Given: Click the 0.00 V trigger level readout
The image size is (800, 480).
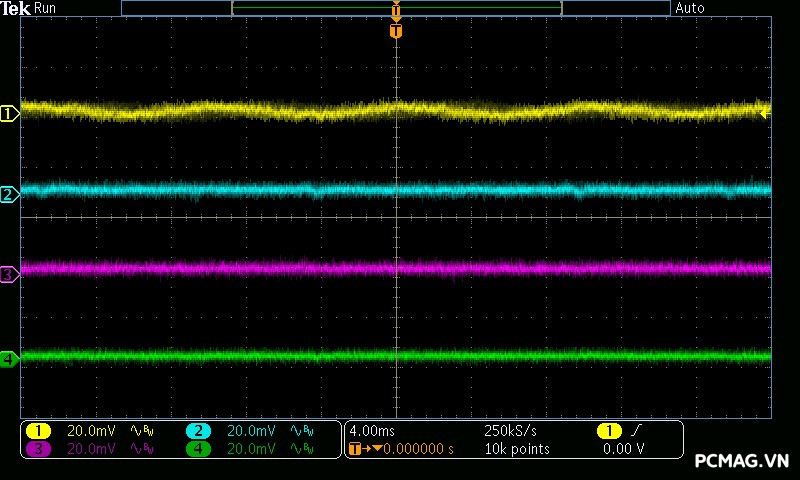Looking at the screenshot, I should 623,449.
